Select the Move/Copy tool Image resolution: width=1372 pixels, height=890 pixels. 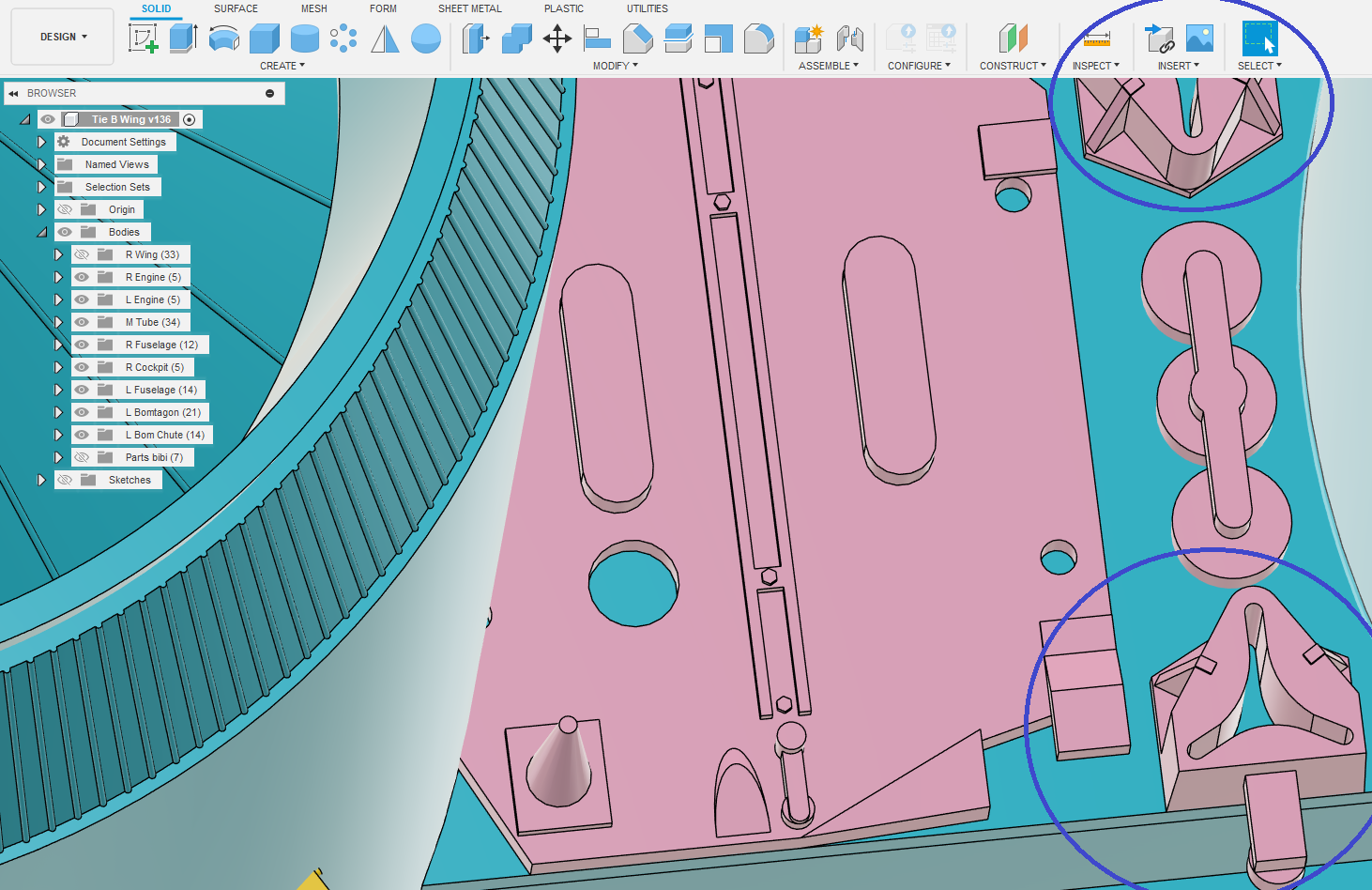557,38
